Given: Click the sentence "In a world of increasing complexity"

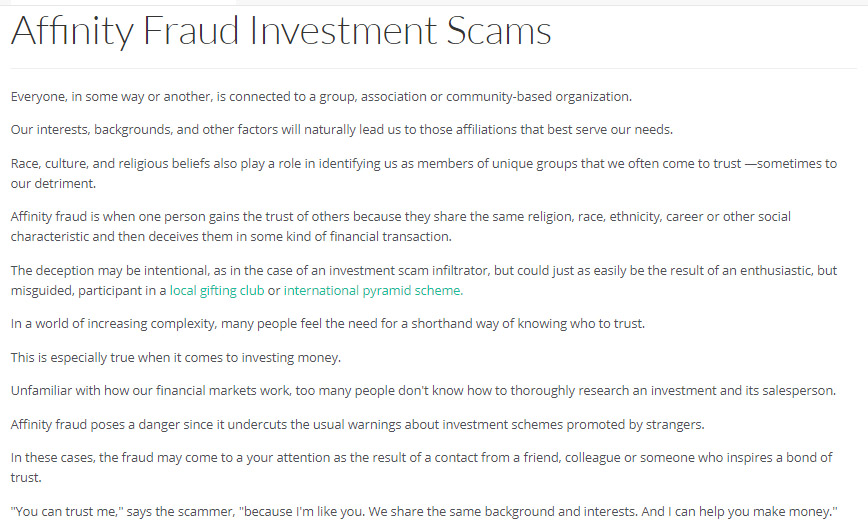Looking at the screenshot, I should (x=328, y=324).
